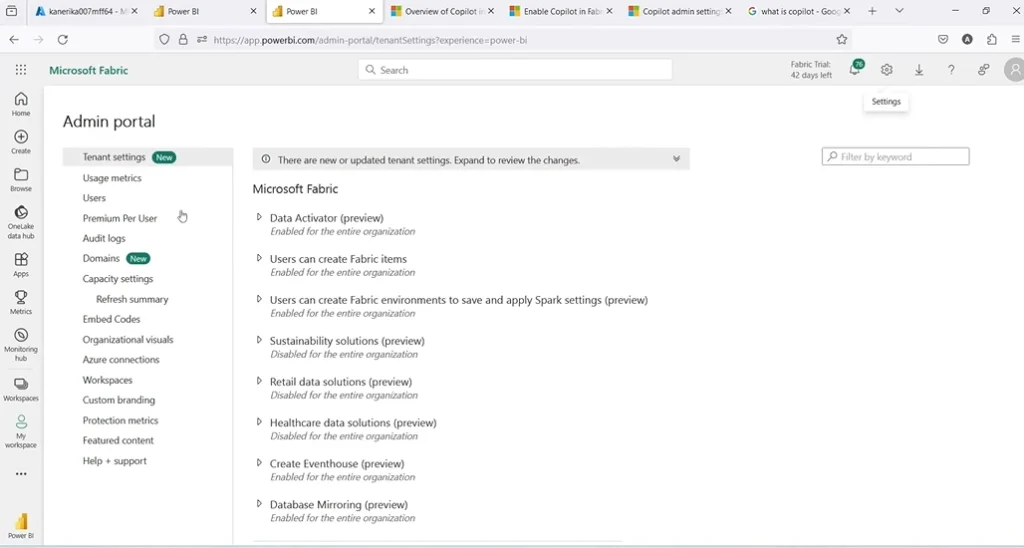The width and height of the screenshot is (1024, 548).
Task: Open the browser hamburger menu
Action: click(1016, 40)
